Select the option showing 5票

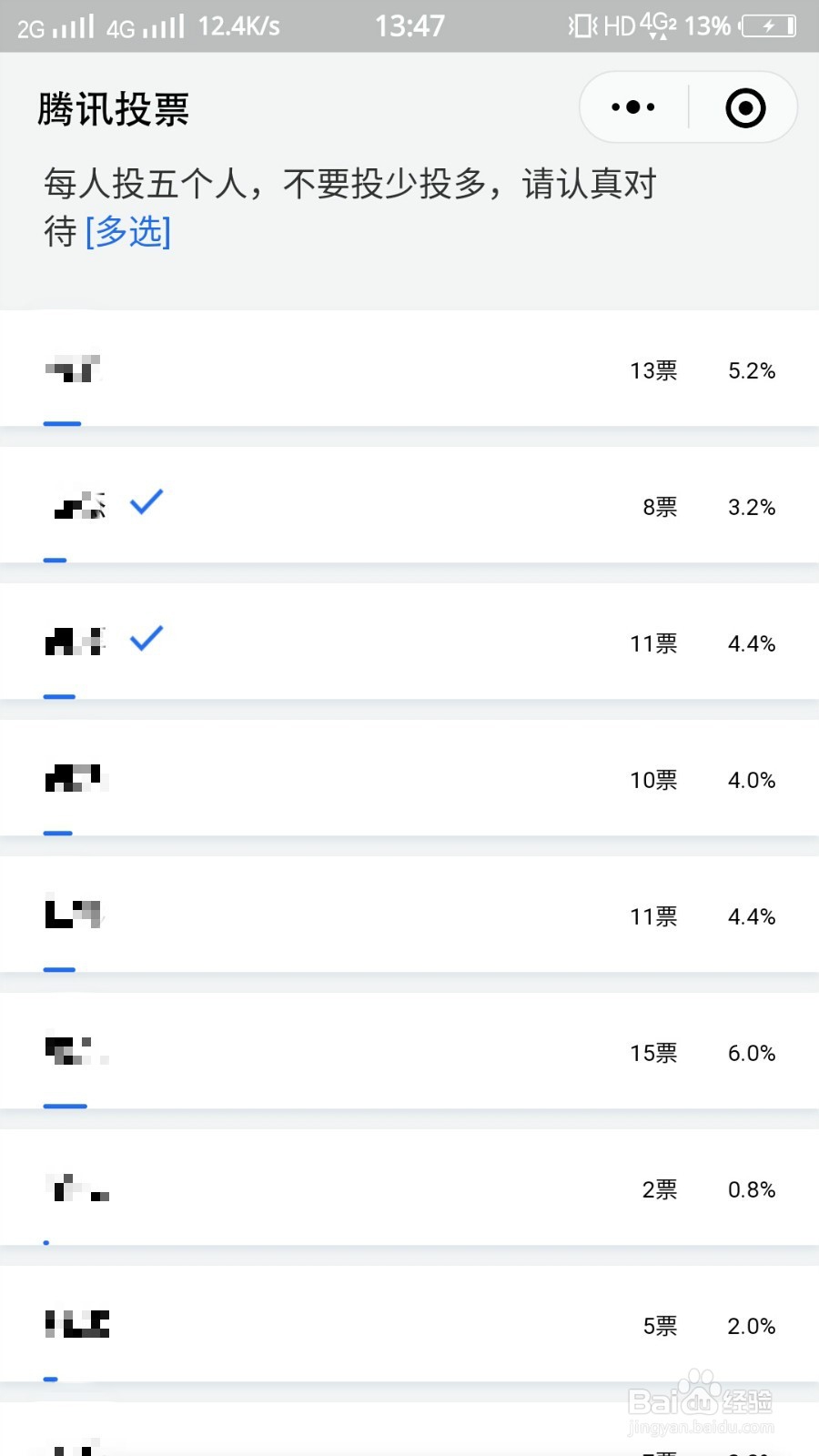click(409, 1325)
